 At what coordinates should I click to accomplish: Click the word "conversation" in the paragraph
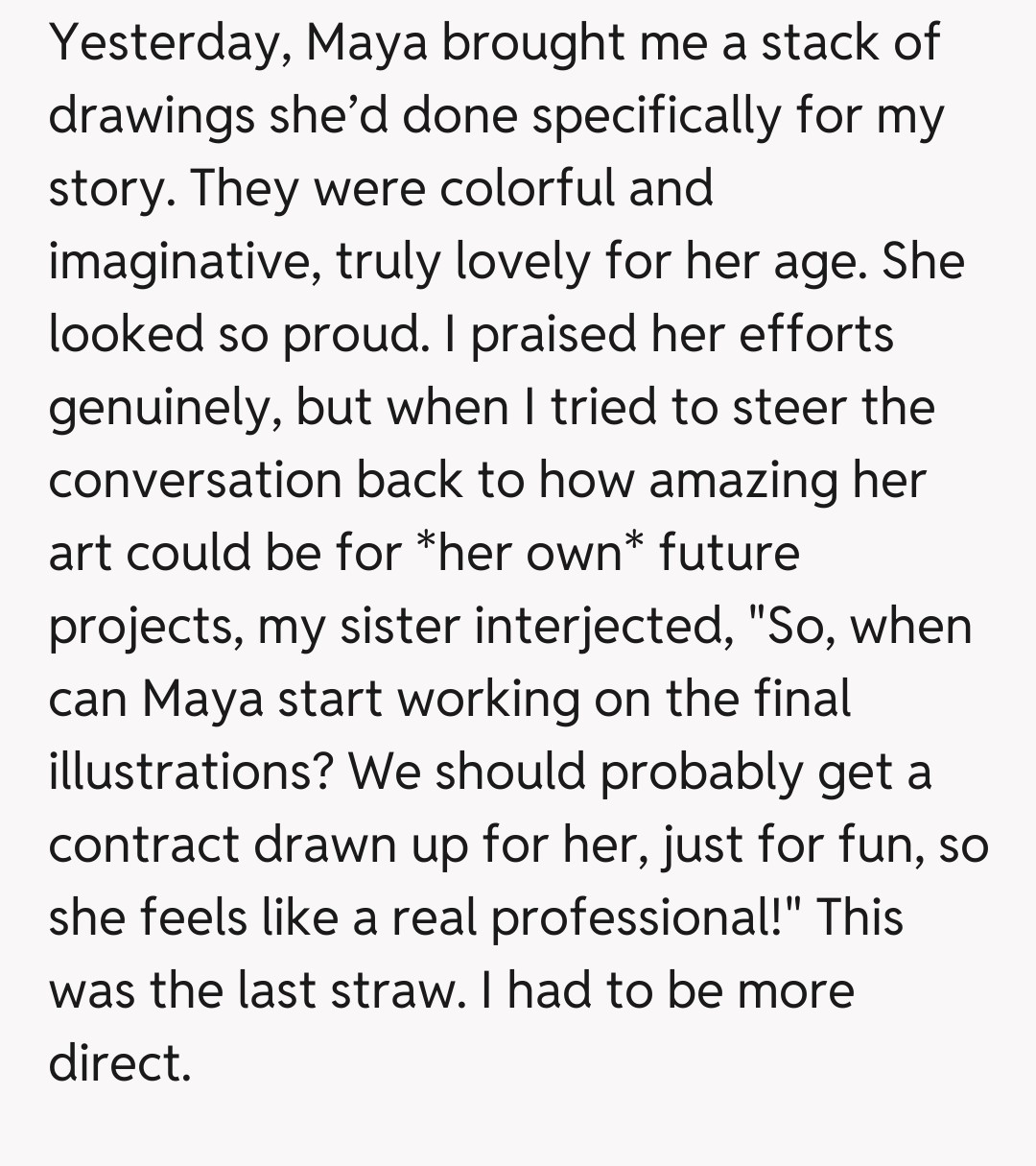tap(195, 480)
